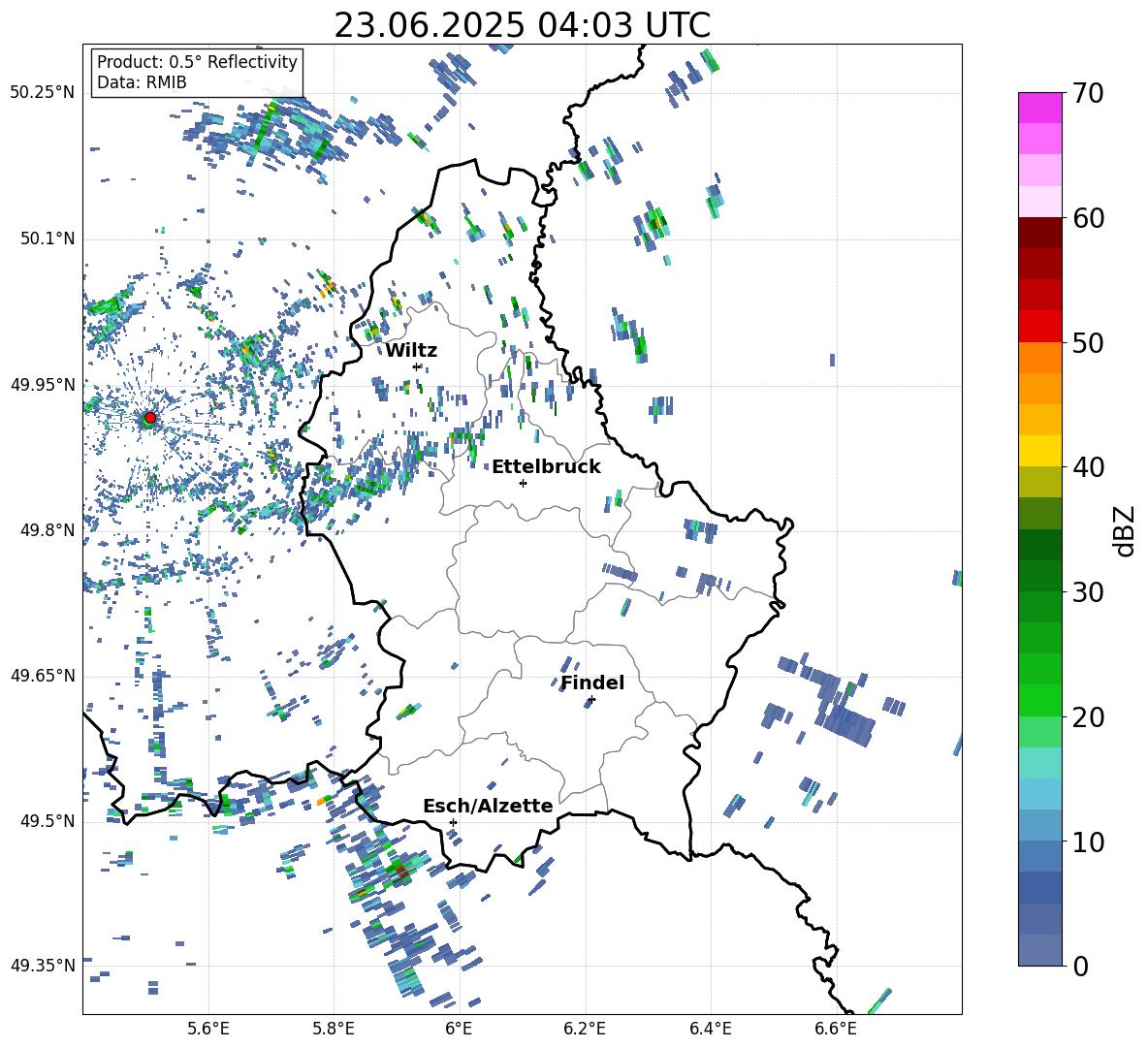Click the colorbar tick label 50
1148x1048 pixels.
(x=1088, y=342)
